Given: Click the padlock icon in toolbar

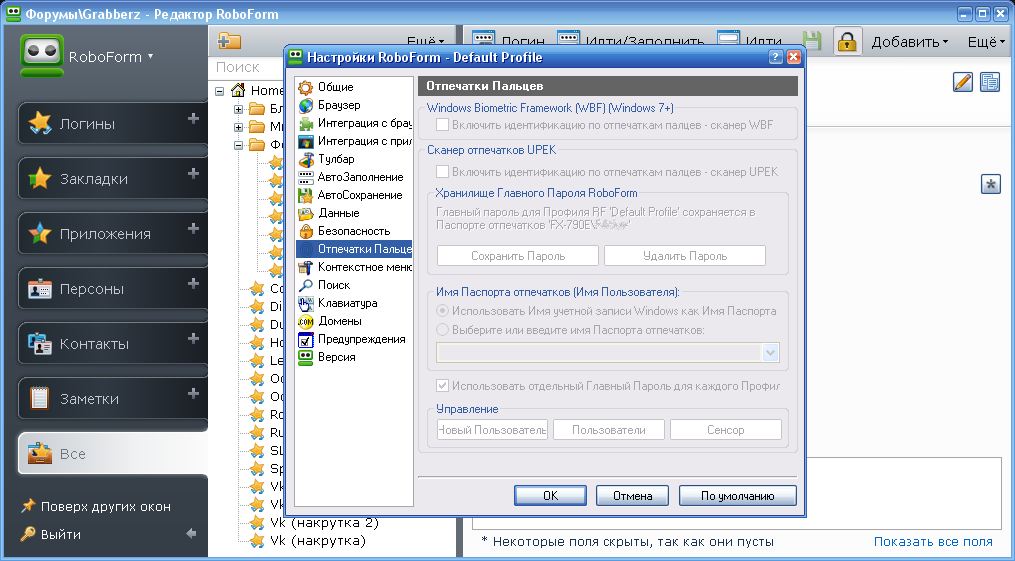Looking at the screenshot, I should [x=847, y=41].
